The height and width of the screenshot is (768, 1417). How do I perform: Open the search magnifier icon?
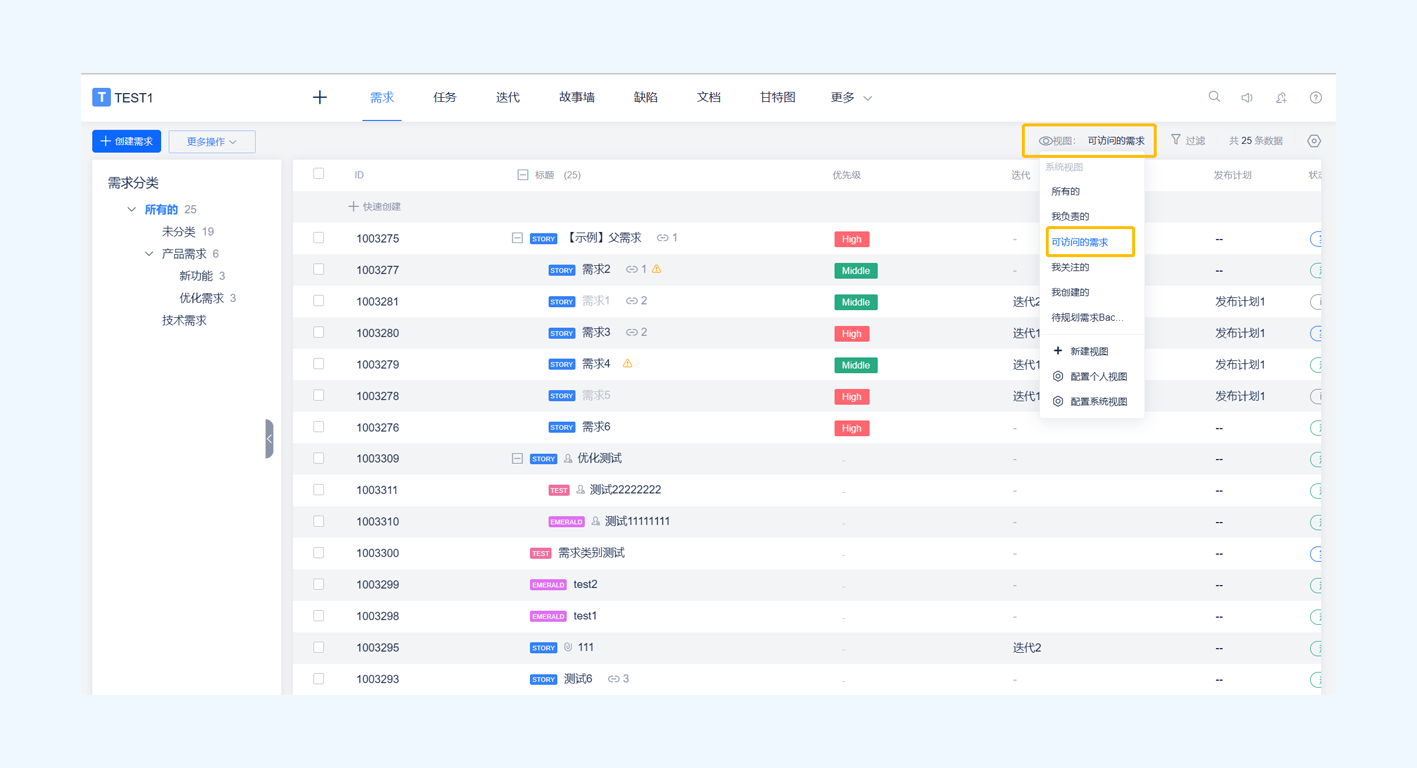1214,97
